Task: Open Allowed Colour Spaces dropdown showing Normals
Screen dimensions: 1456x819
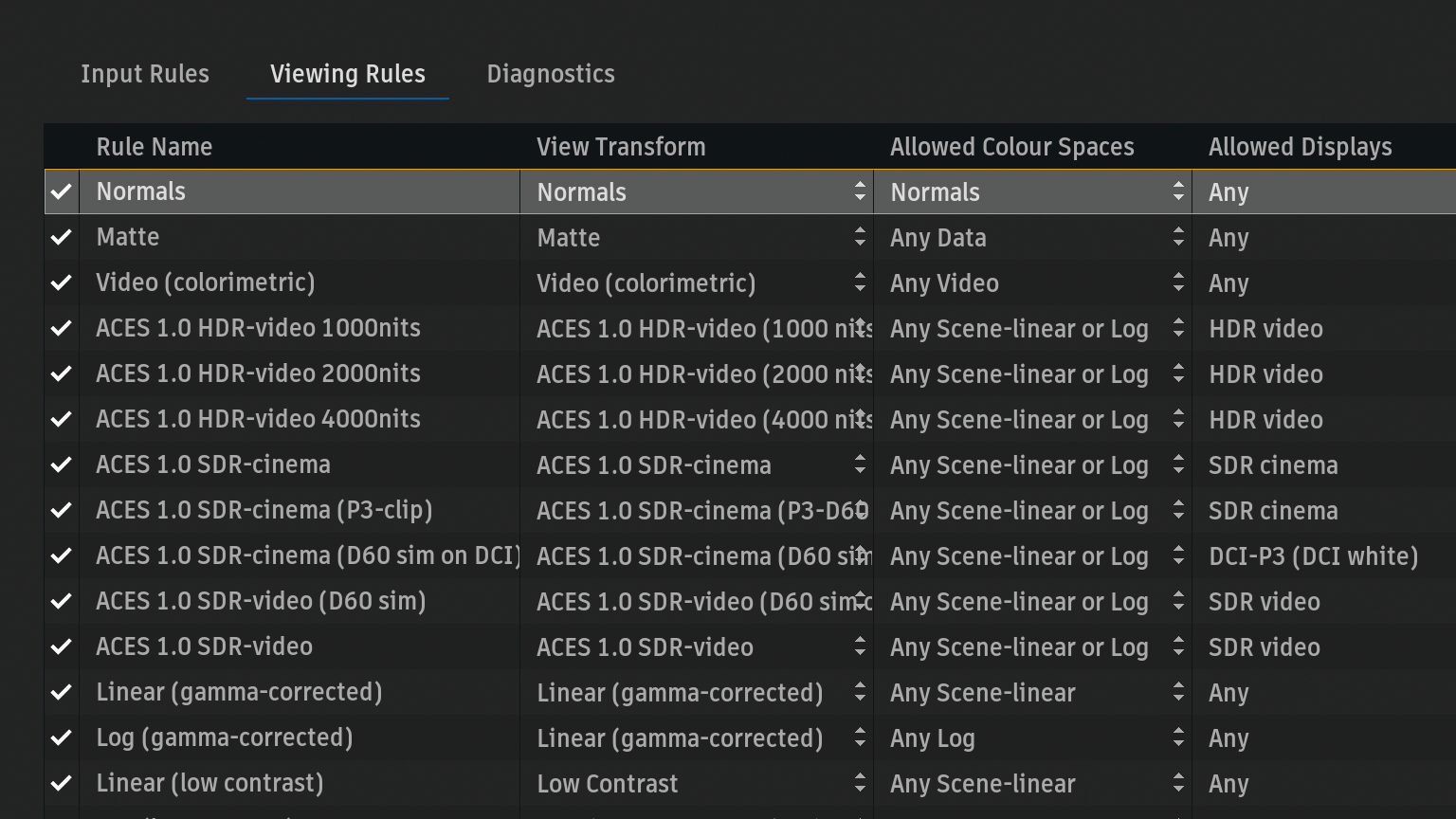Action: pos(1033,191)
